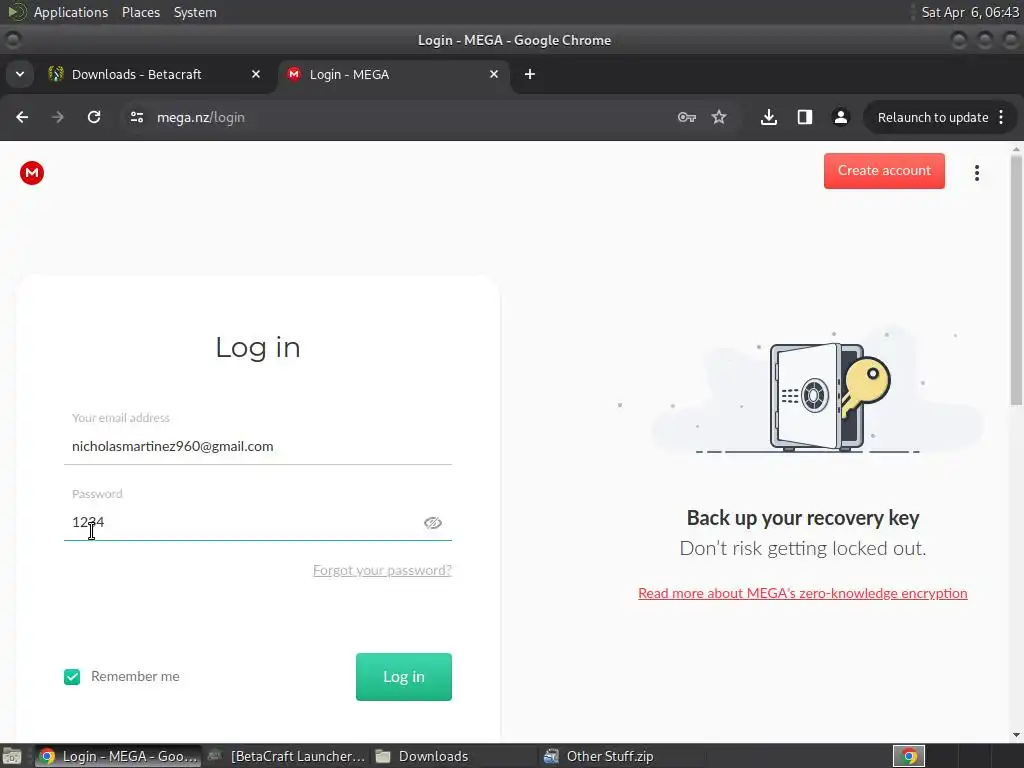Open the Places menu
This screenshot has width=1024, height=768.
(141, 12)
